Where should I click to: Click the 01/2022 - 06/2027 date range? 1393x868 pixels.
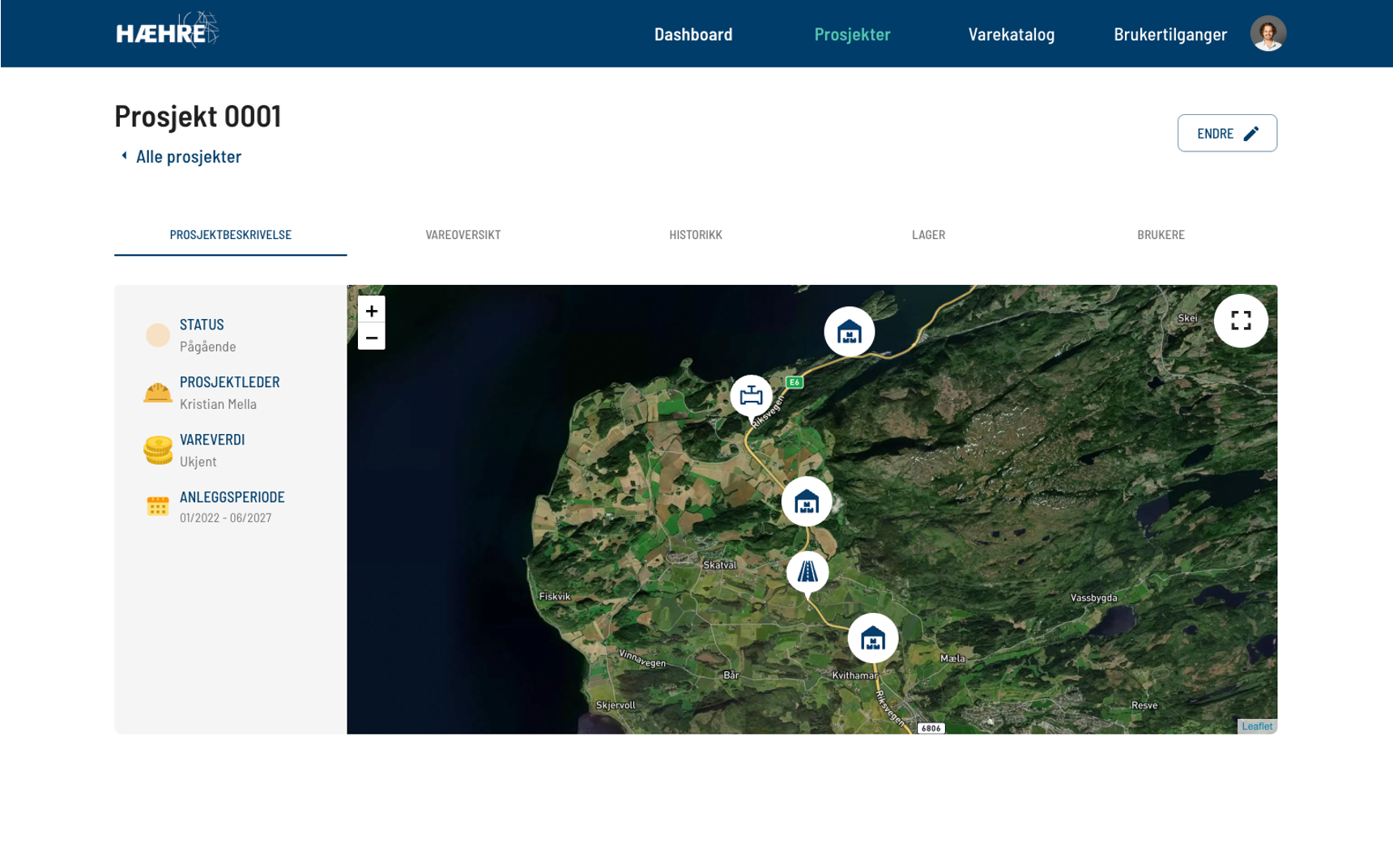226,518
